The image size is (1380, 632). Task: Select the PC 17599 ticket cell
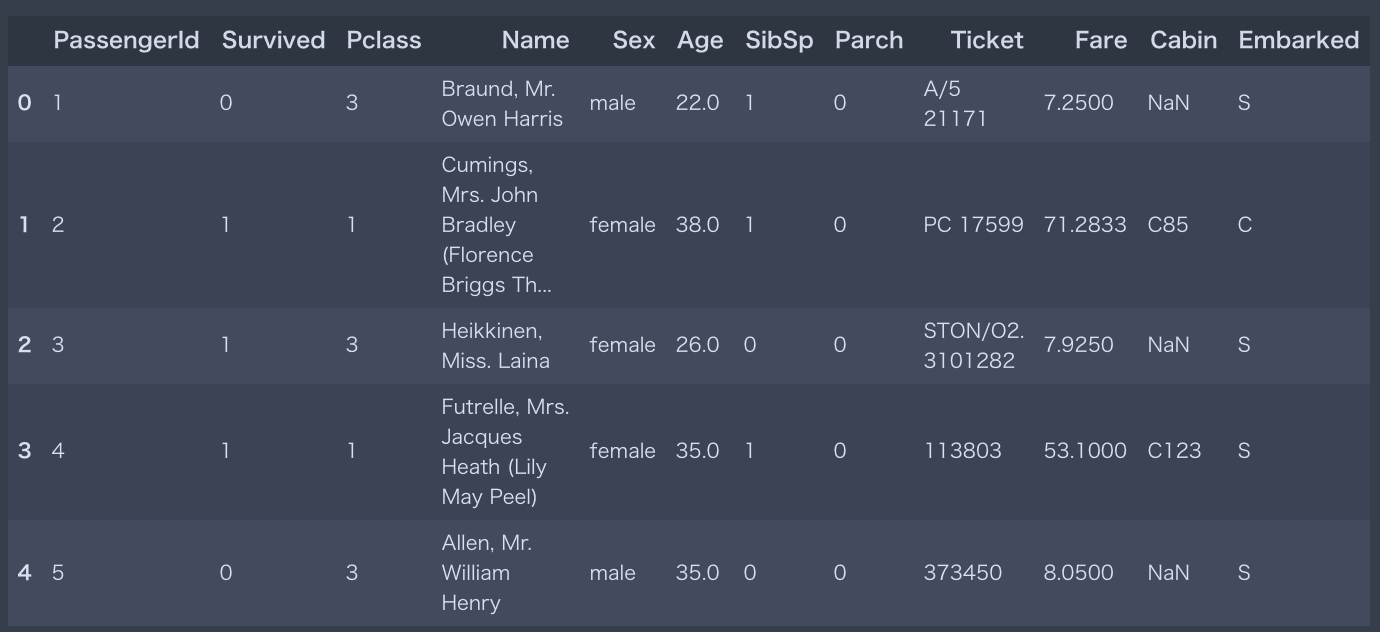click(x=973, y=225)
